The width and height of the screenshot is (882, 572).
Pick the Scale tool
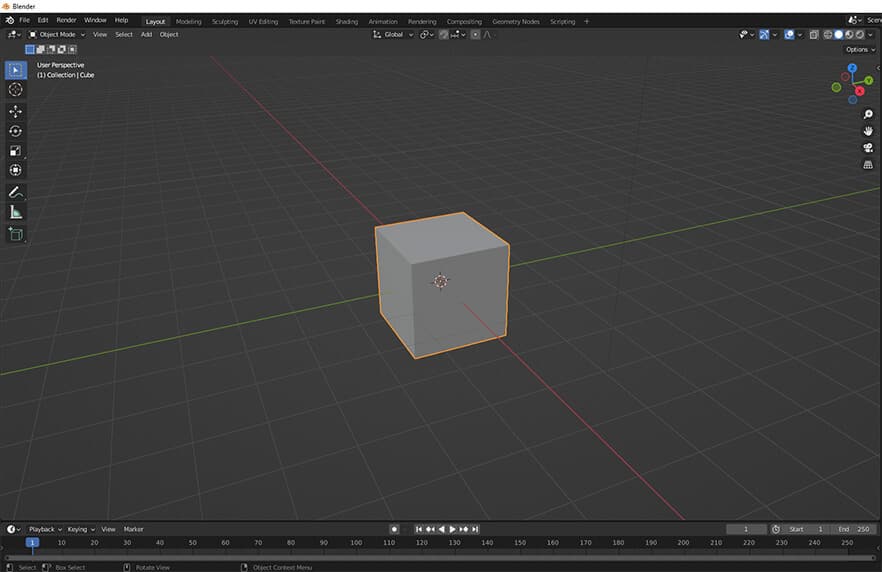click(x=15, y=151)
